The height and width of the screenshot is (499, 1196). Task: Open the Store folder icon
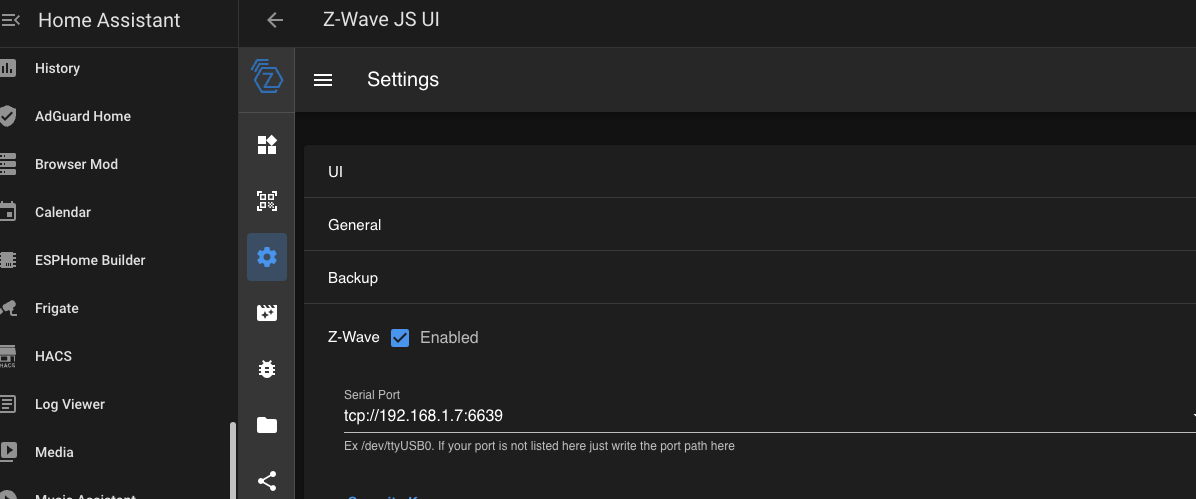[x=267, y=425]
